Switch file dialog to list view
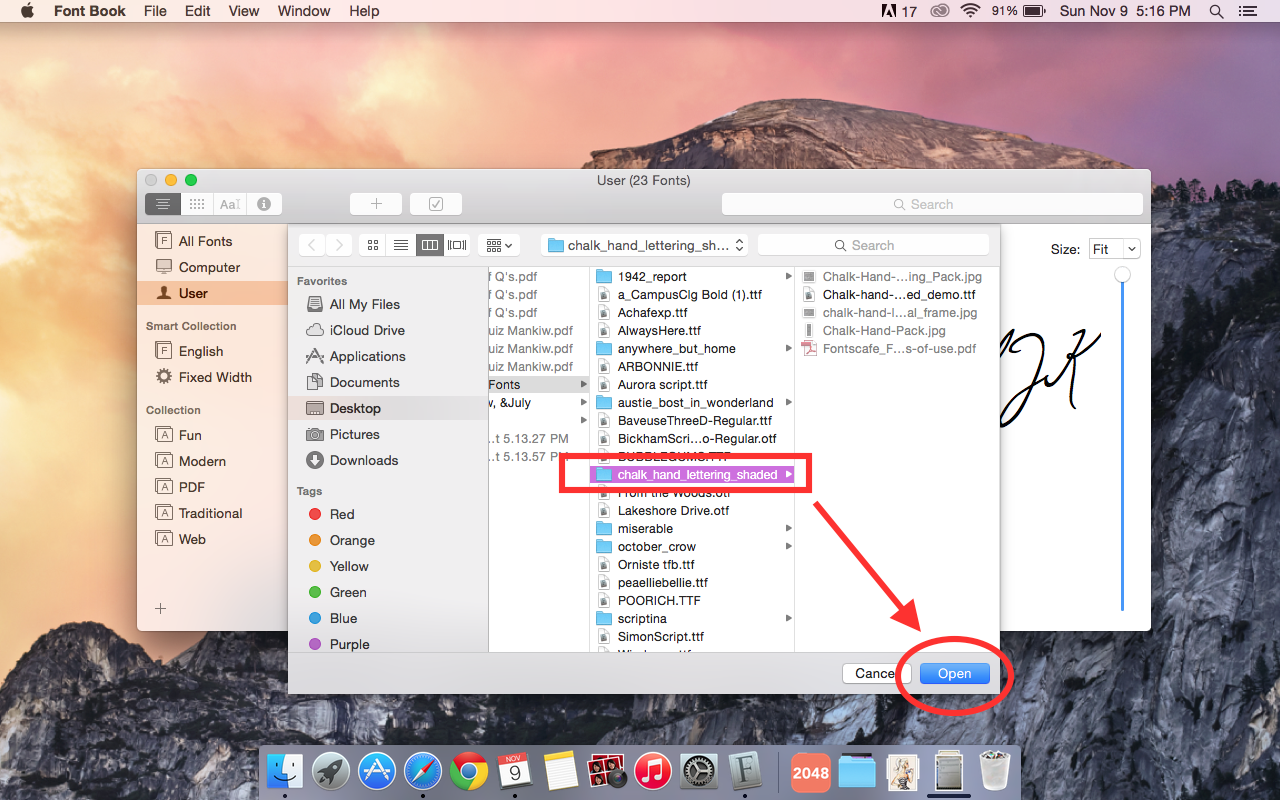Viewport: 1280px width, 800px height. (x=401, y=245)
